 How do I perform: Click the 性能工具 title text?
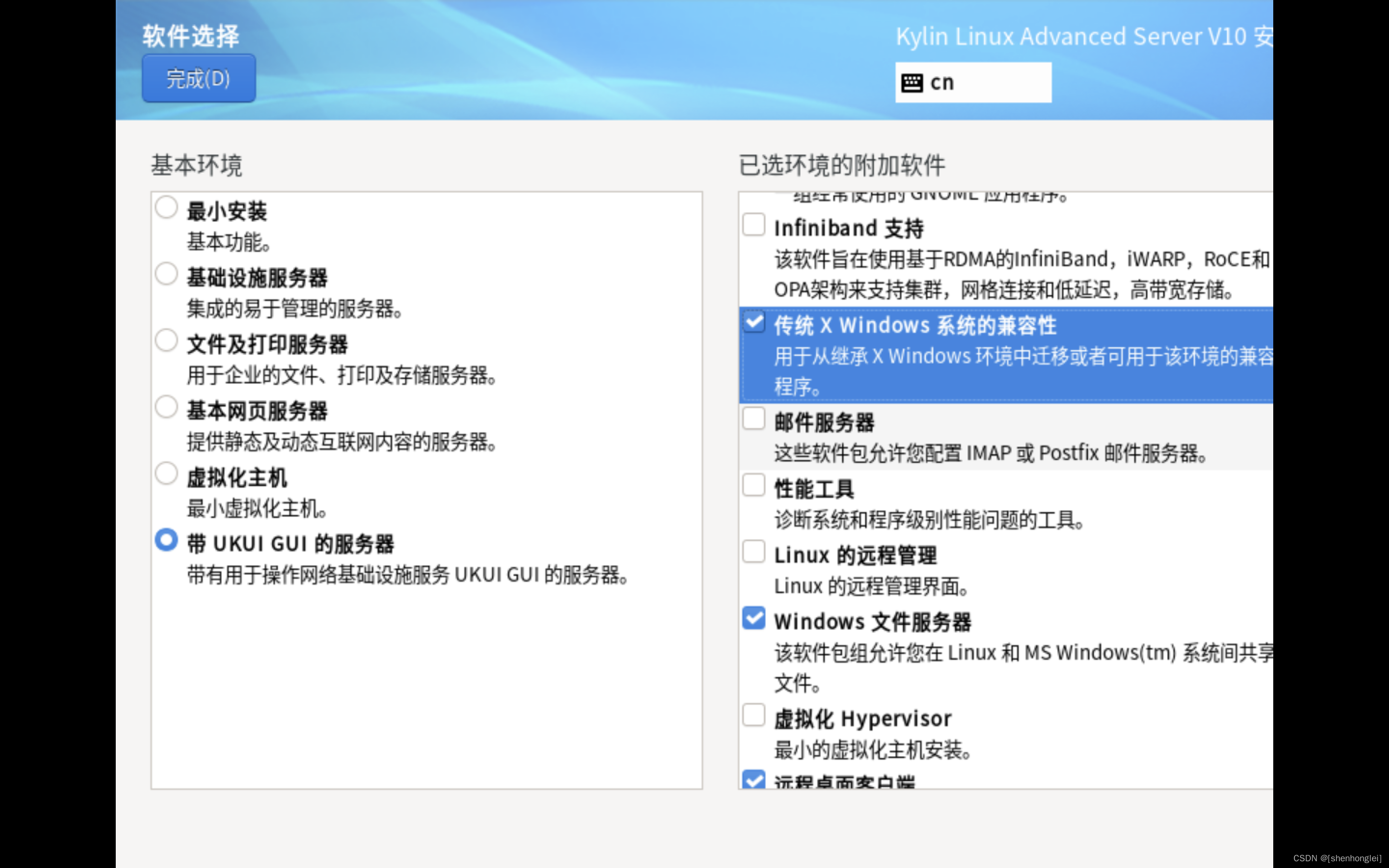[814, 489]
